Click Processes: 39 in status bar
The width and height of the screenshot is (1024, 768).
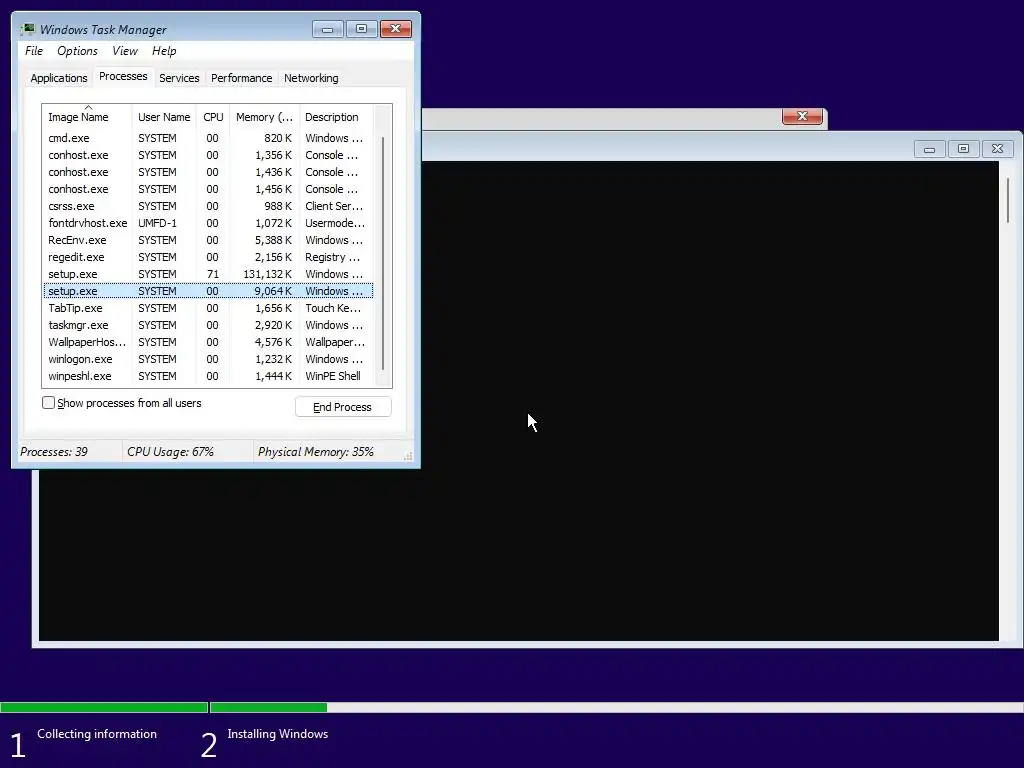coord(54,451)
